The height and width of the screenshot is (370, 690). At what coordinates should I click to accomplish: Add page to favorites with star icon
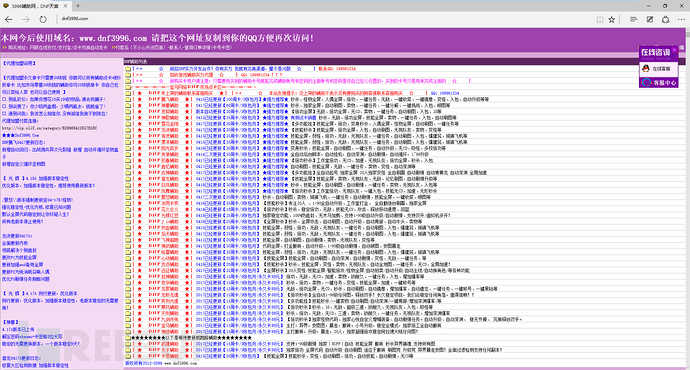point(612,19)
